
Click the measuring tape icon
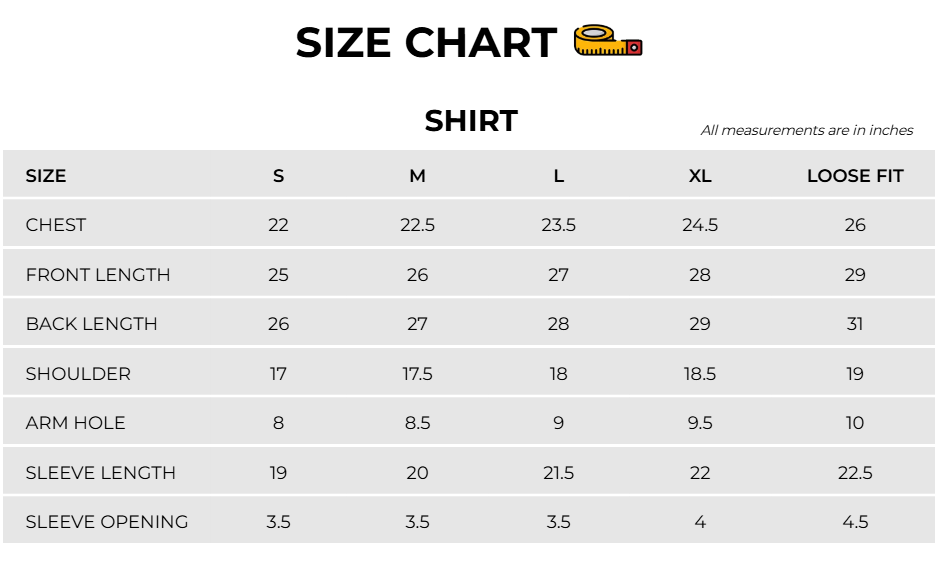[608, 41]
